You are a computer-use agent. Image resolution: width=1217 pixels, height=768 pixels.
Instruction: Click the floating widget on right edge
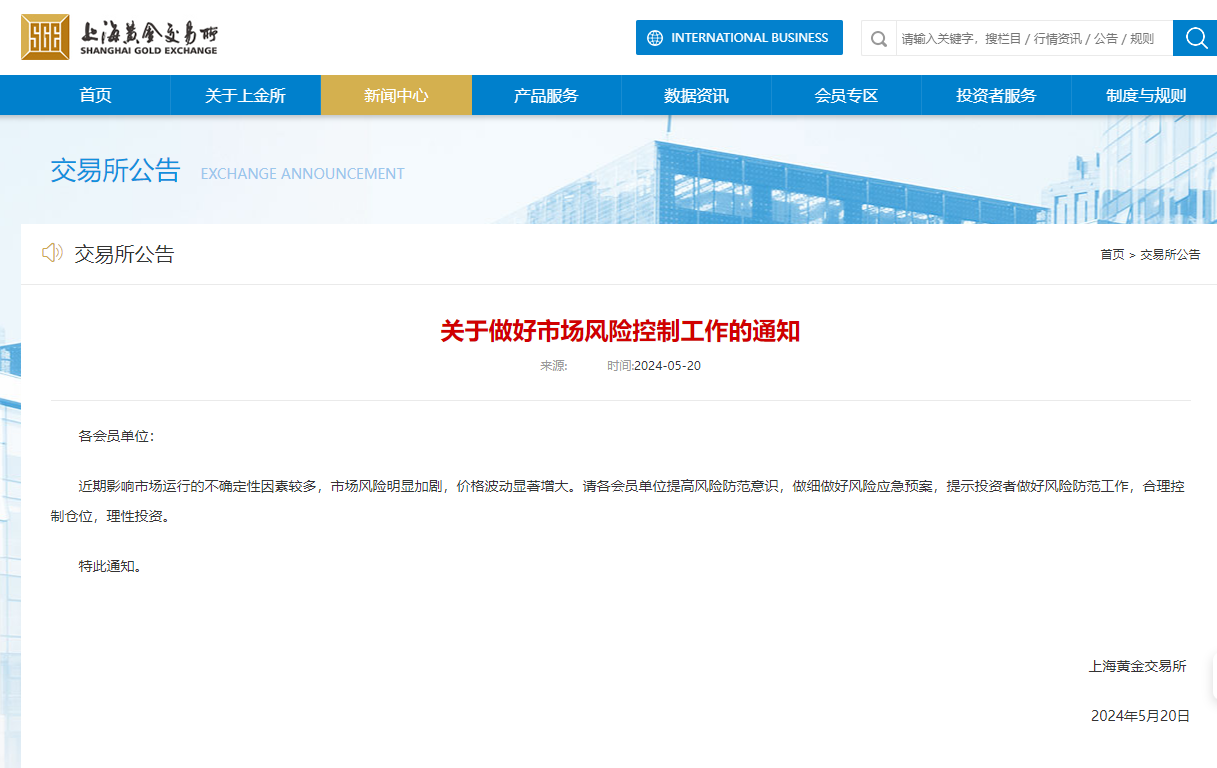click(1213, 677)
